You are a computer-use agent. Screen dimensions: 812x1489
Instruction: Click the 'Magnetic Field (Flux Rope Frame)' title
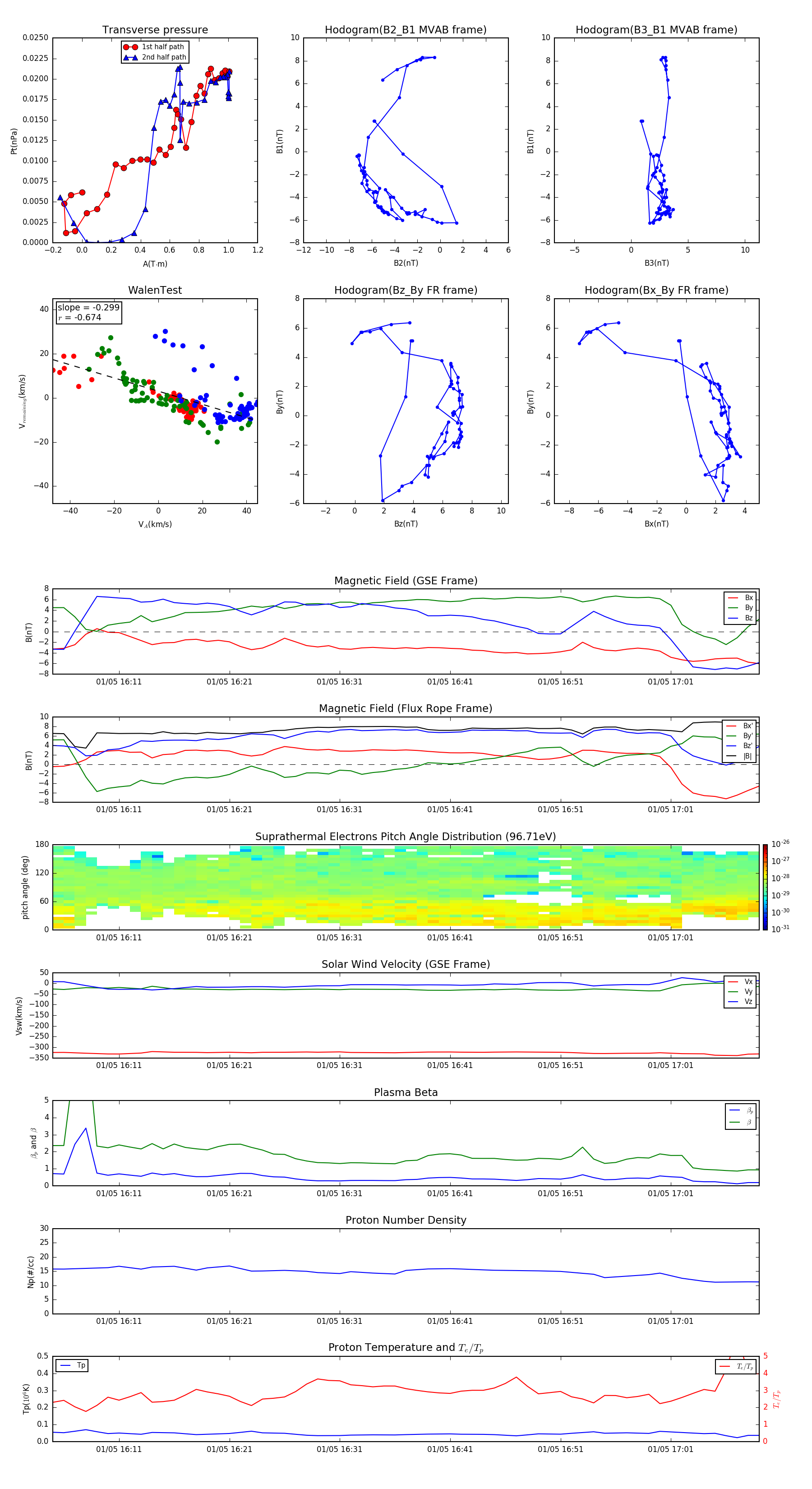click(406, 709)
